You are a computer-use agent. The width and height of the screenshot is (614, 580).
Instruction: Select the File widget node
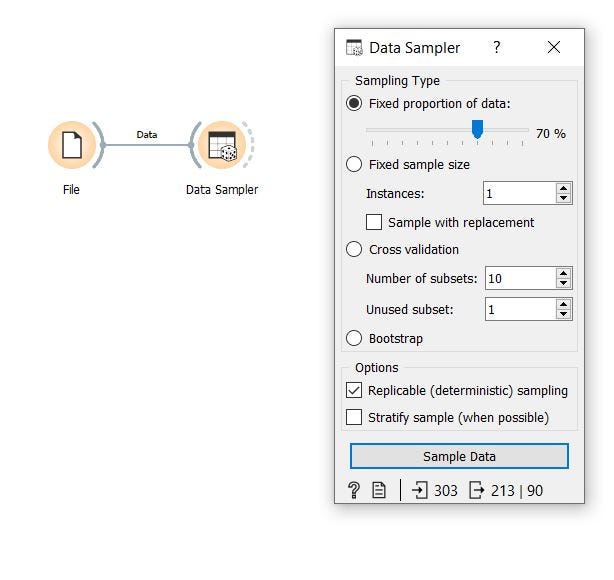72,145
